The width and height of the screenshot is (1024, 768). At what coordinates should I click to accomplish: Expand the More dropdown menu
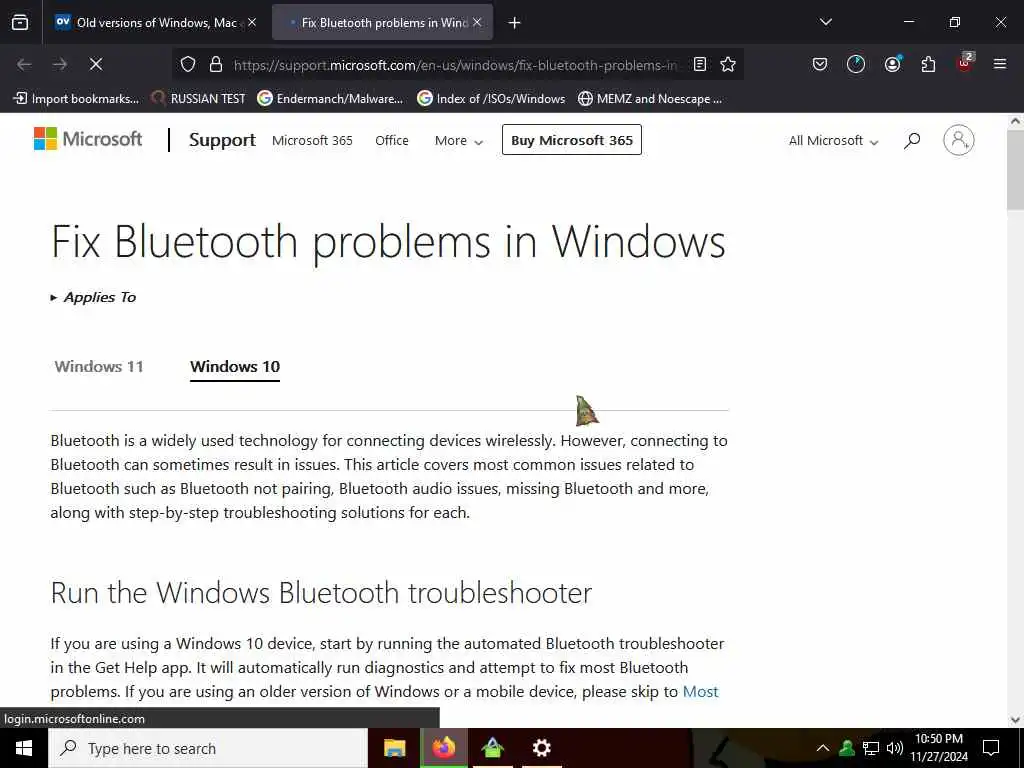coord(458,140)
